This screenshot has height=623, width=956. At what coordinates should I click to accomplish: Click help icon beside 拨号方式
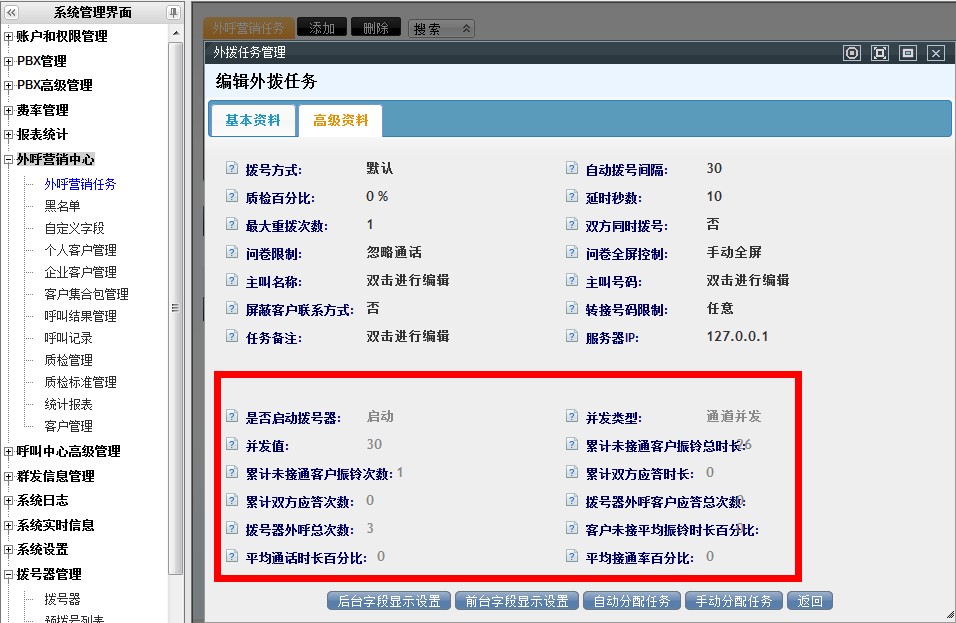[x=232, y=168]
